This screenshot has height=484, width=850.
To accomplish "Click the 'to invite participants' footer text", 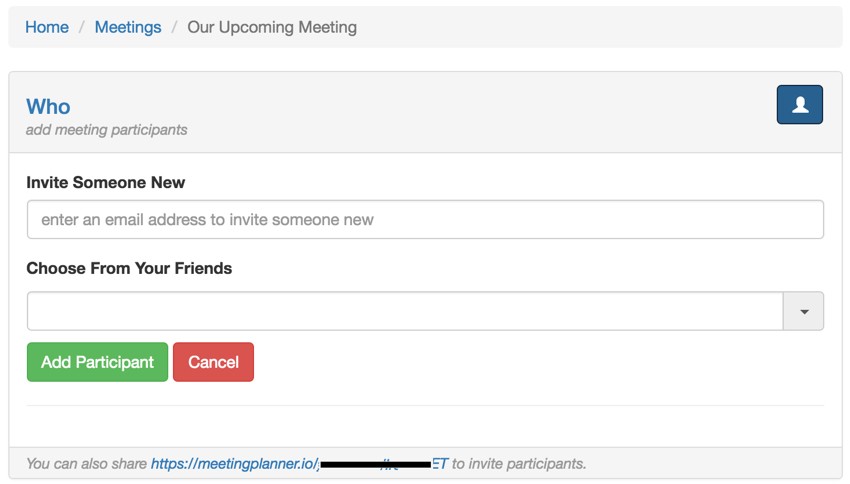I will pos(519,464).
